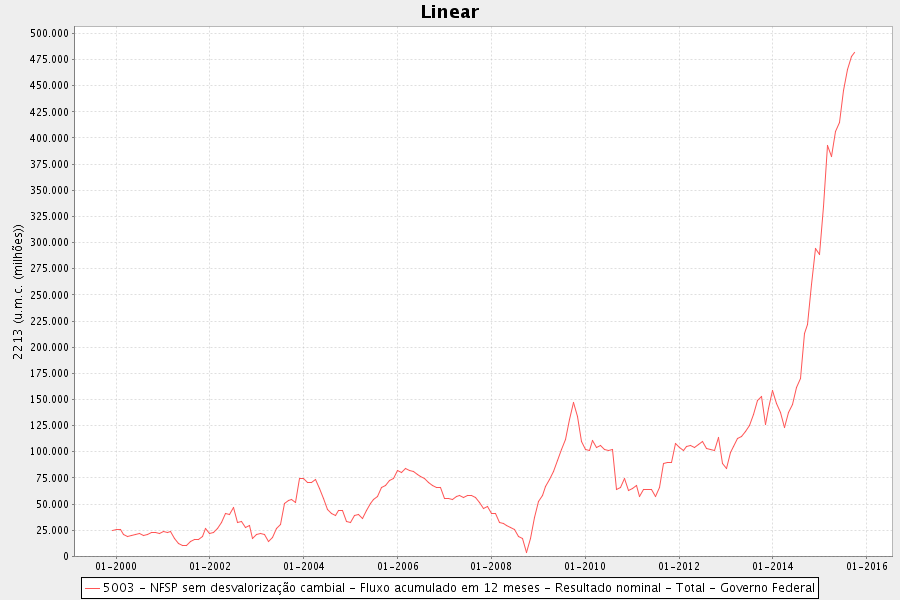Click the legend text '5003 – NFSP sem desvalorização cambial'

224,588
